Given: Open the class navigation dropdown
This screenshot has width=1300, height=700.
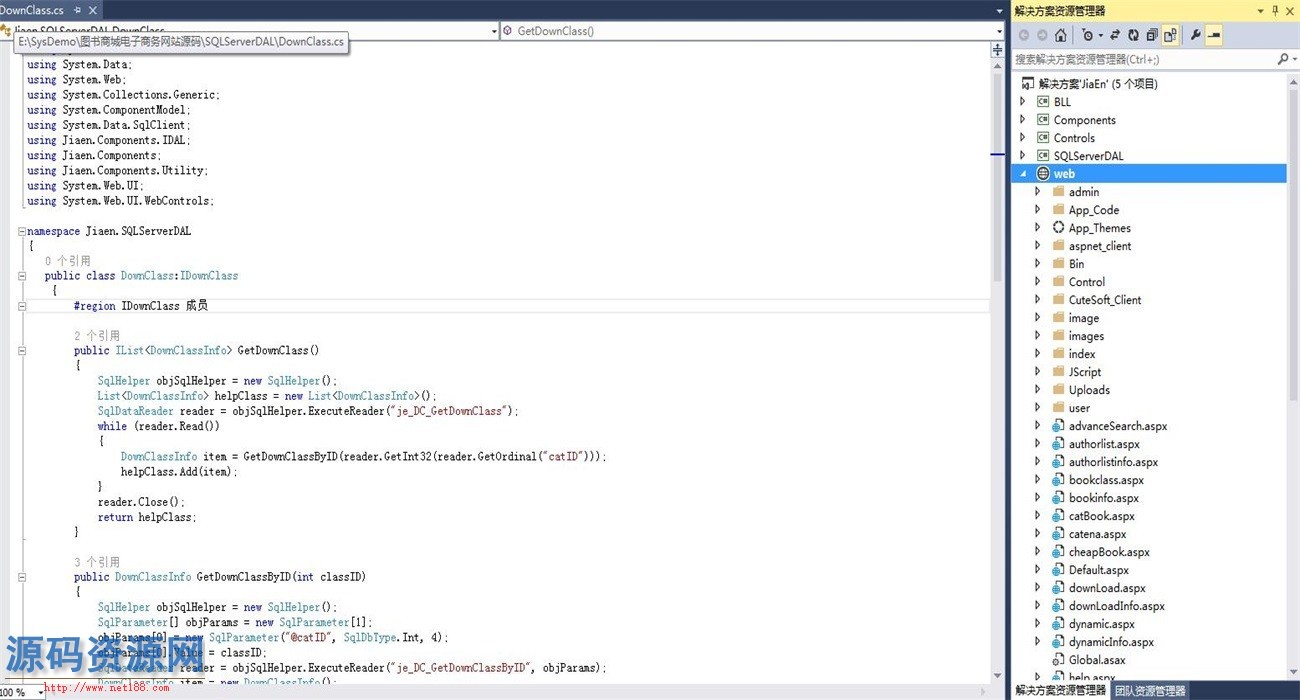Looking at the screenshot, I should [x=494, y=31].
